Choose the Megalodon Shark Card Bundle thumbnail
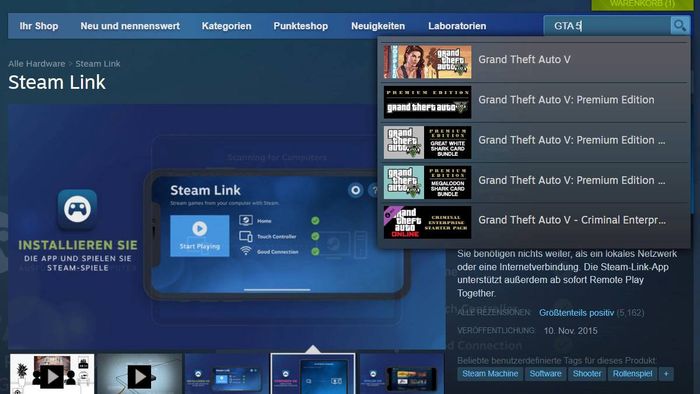700x394 pixels. (427, 182)
